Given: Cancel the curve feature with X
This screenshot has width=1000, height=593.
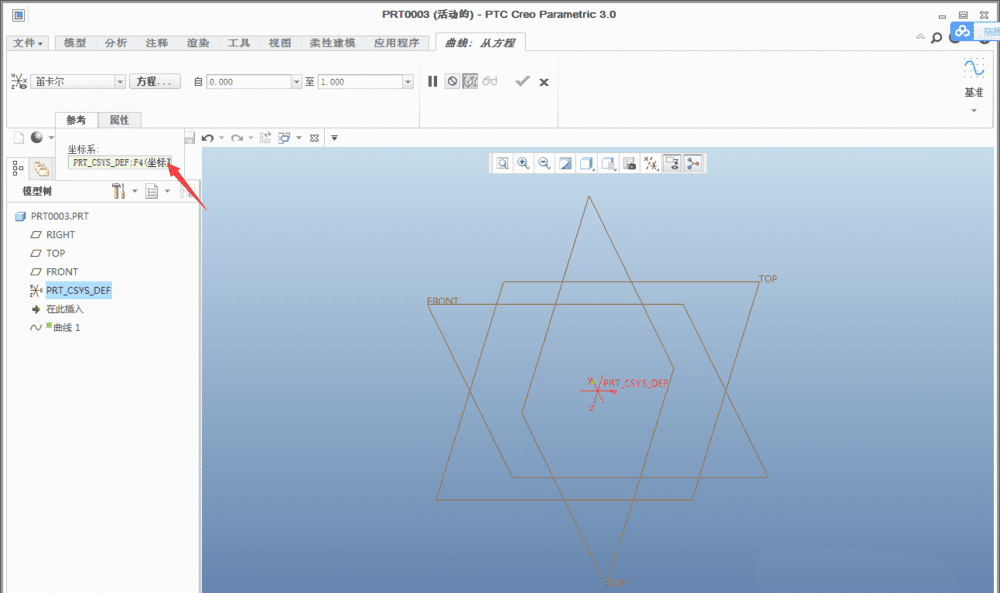Looking at the screenshot, I should pos(544,82).
